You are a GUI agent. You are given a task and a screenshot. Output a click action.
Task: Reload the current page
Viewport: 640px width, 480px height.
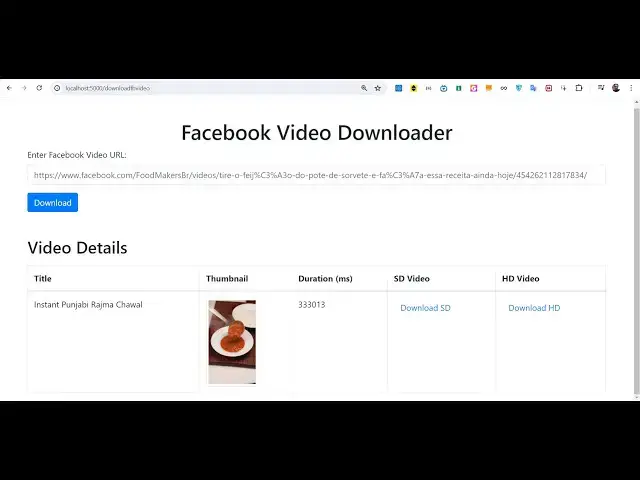pyautogui.click(x=39, y=88)
